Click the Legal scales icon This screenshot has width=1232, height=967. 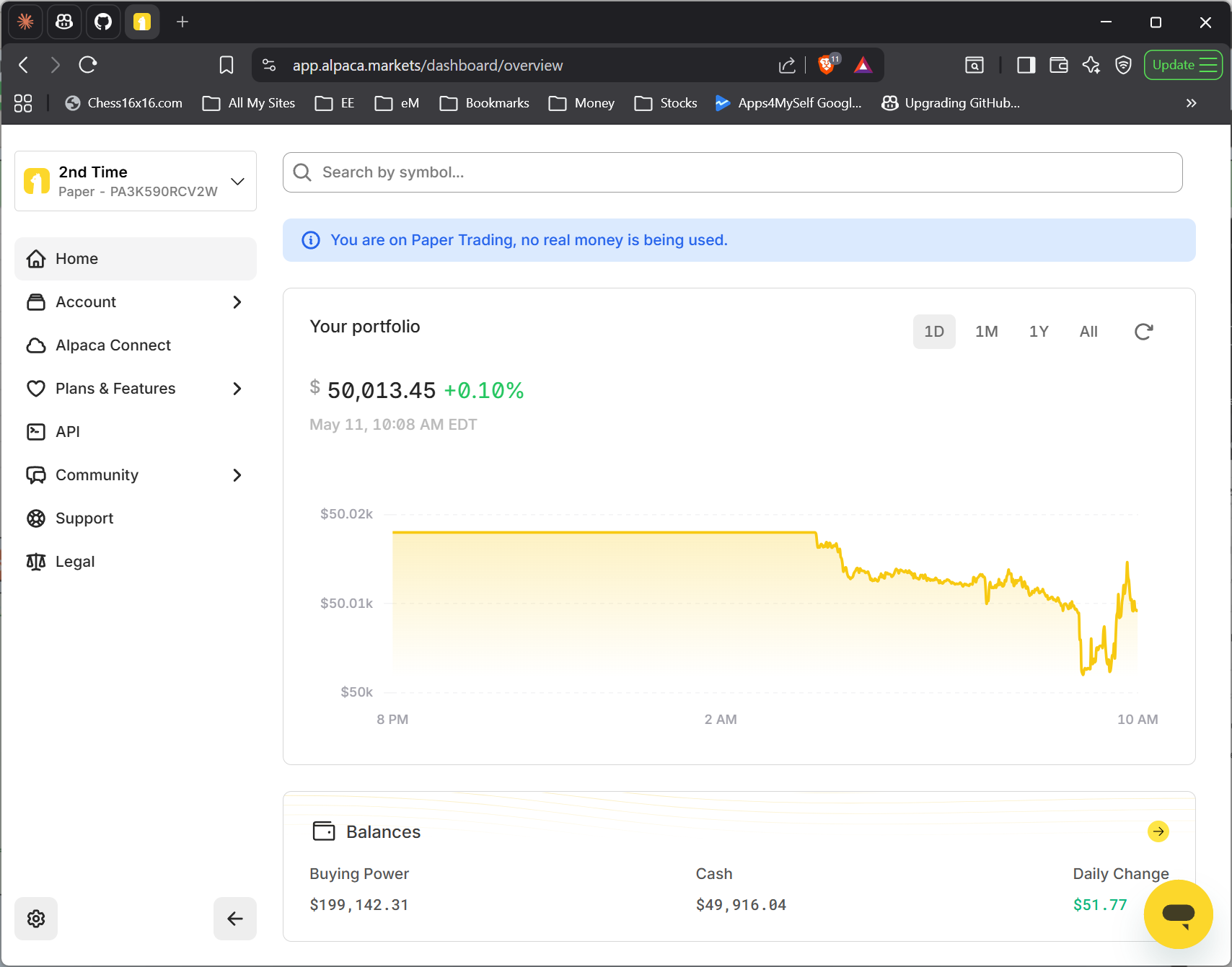click(x=36, y=562)
